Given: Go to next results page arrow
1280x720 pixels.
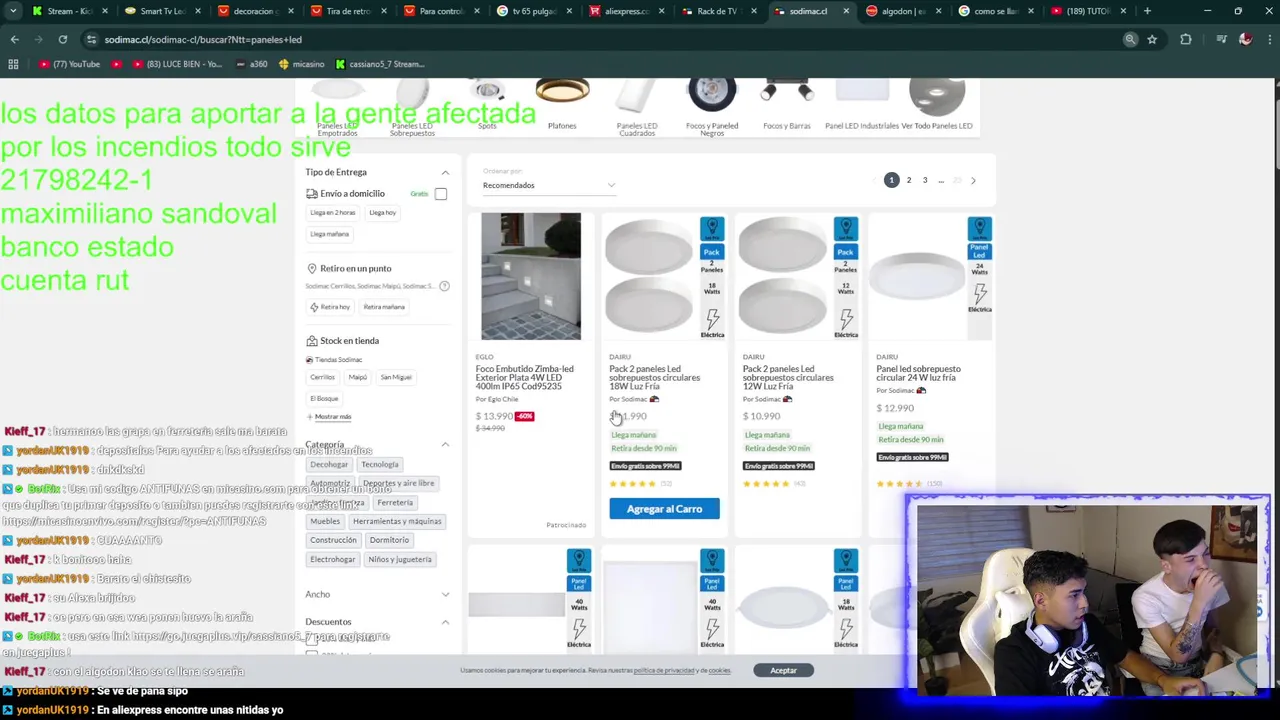Looking at the screenshot, I should click(x=973, y=181).
